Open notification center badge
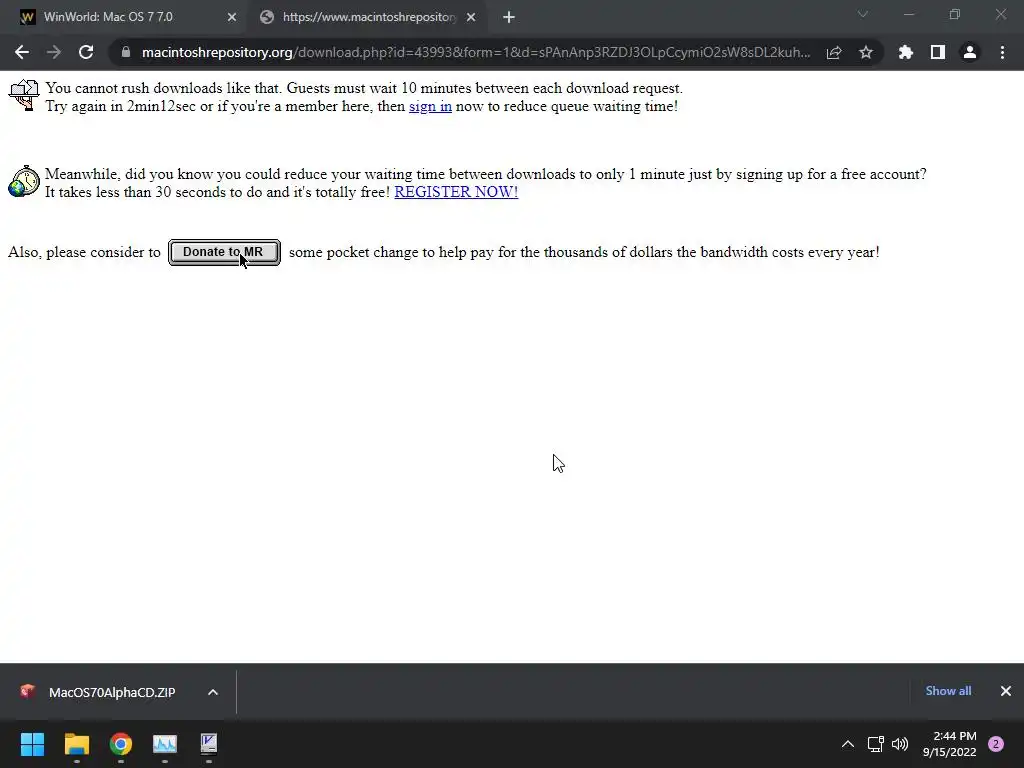The width and height of the screenshot is (1024, 768). coord(996,744)
